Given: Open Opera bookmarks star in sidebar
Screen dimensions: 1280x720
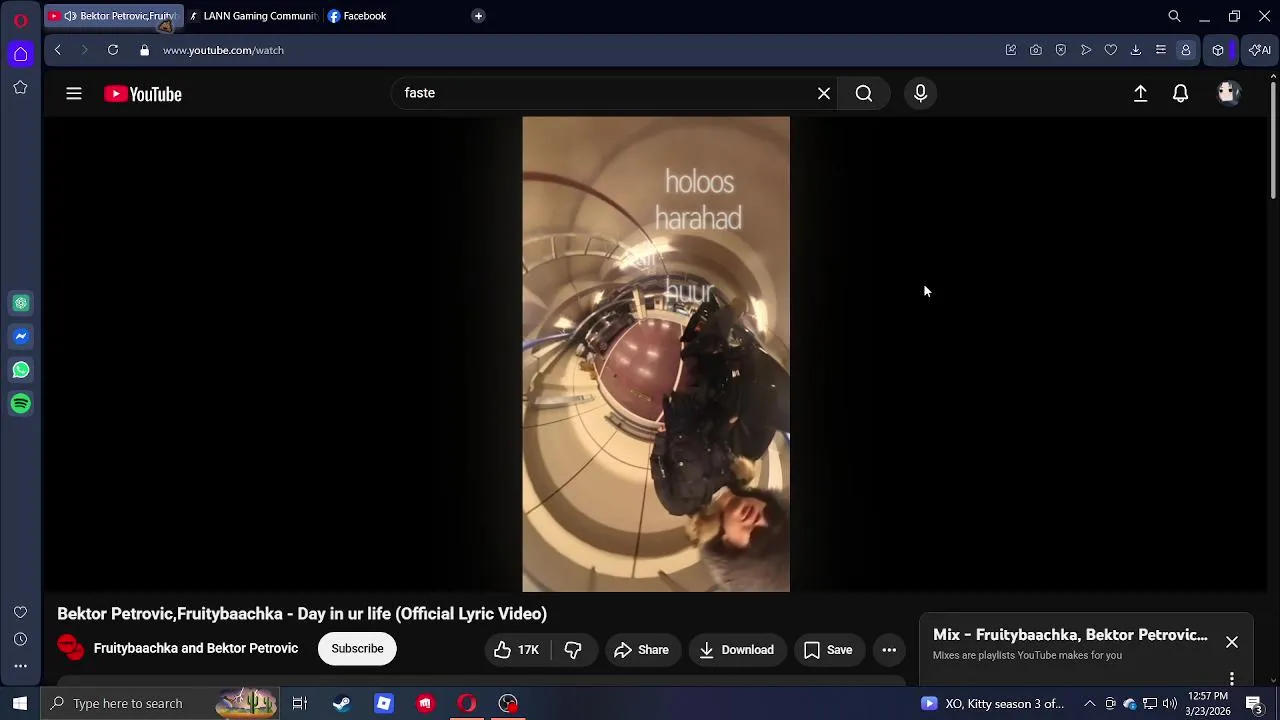Looking at the screenshot, I should 20,88.
